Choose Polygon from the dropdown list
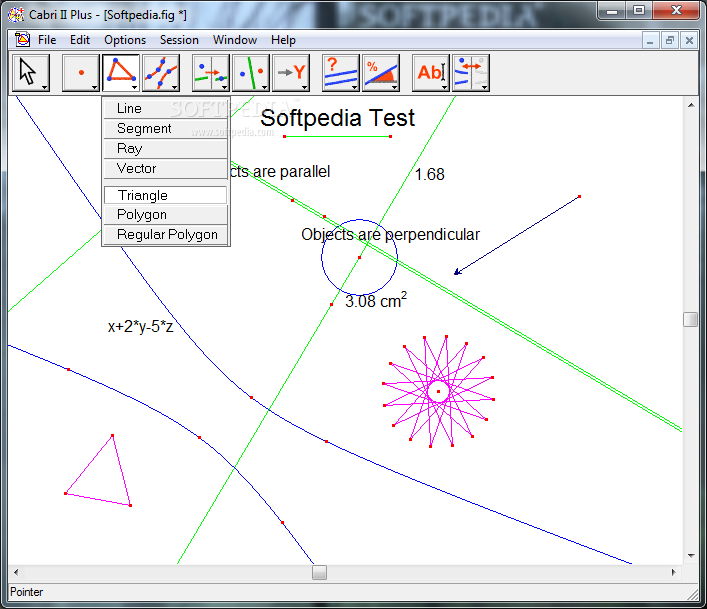The height and width of the screenshot is (609, 707). tap(166, 215)
